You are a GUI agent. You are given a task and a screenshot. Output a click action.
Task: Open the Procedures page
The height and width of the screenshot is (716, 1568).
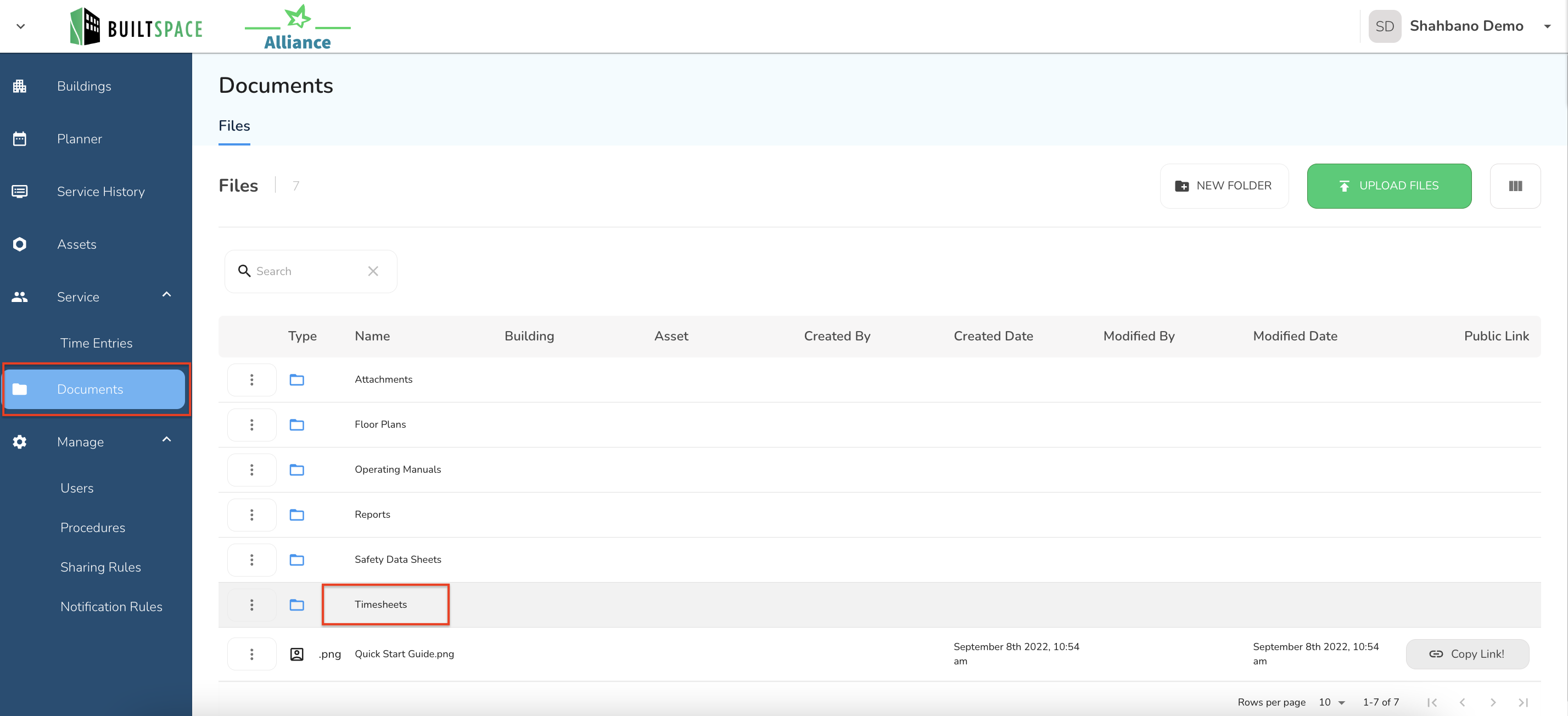point(93,527)
